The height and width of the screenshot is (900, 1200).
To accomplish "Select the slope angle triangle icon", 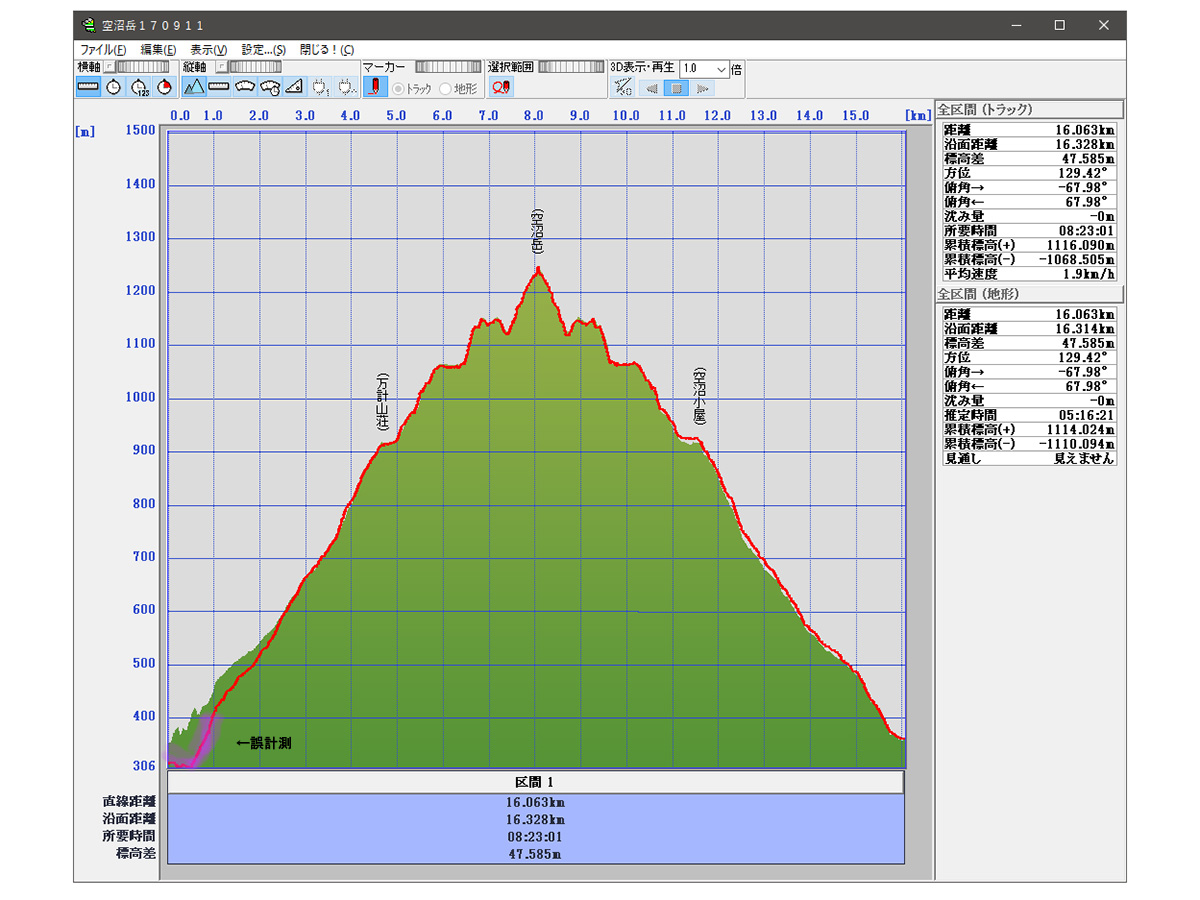I will click(x=294, y=87).
